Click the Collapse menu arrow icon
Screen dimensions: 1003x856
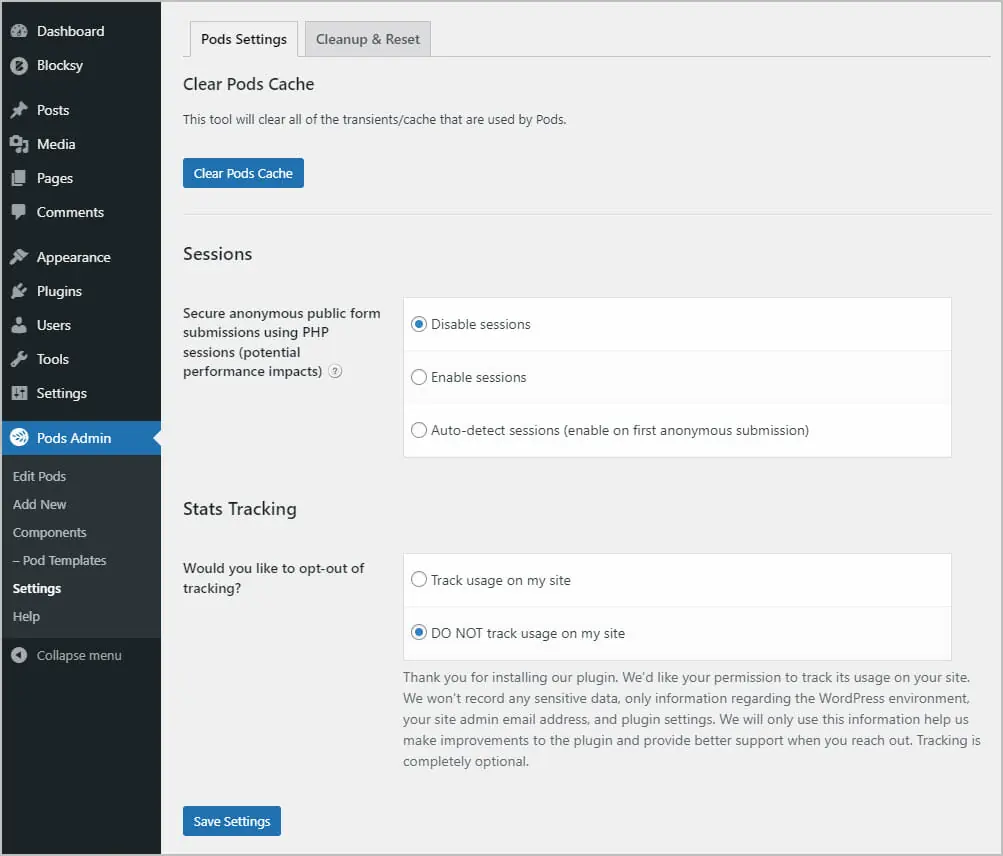coord(19,655)
